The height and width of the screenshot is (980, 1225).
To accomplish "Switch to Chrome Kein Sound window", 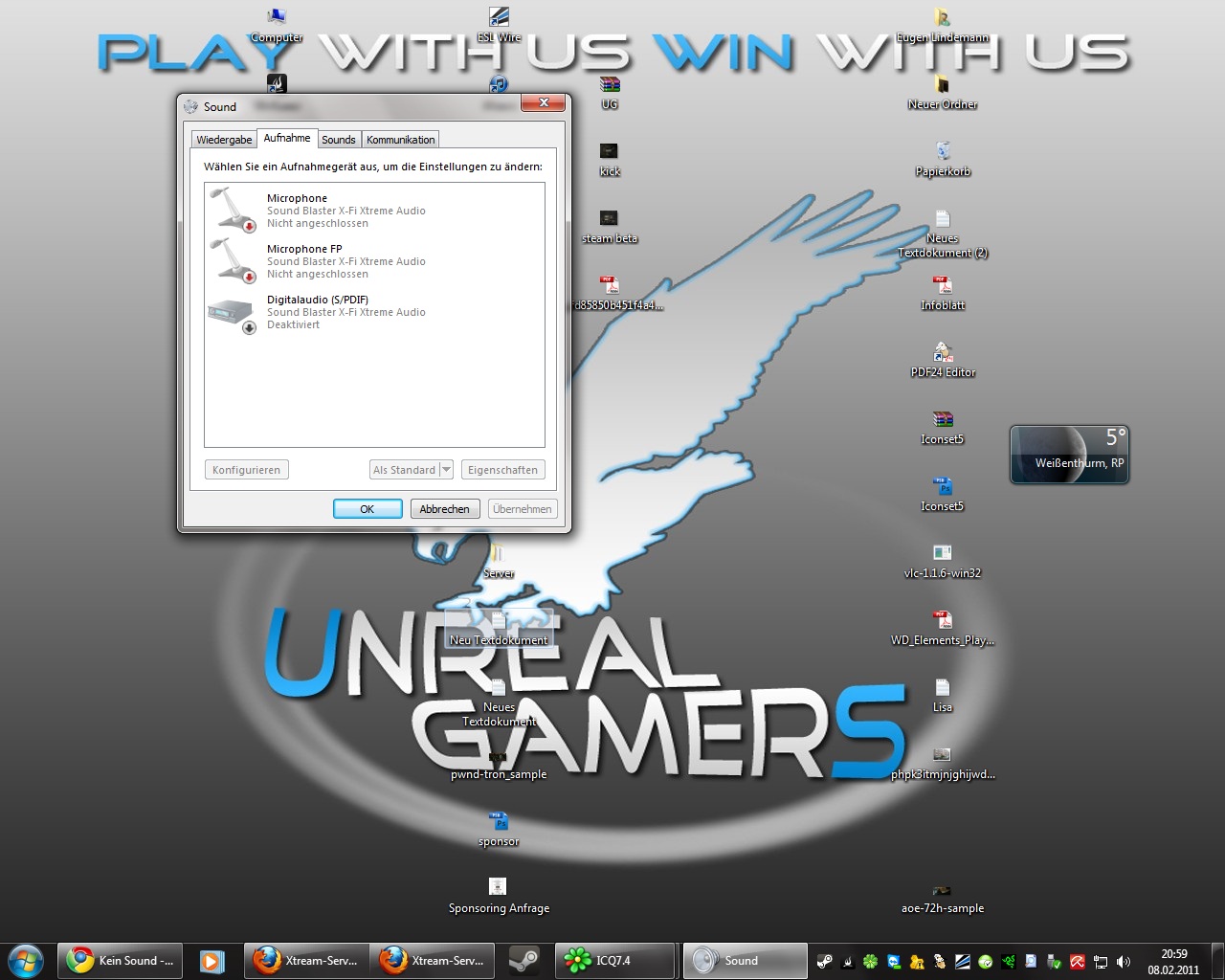I will [x=121, y=961].
